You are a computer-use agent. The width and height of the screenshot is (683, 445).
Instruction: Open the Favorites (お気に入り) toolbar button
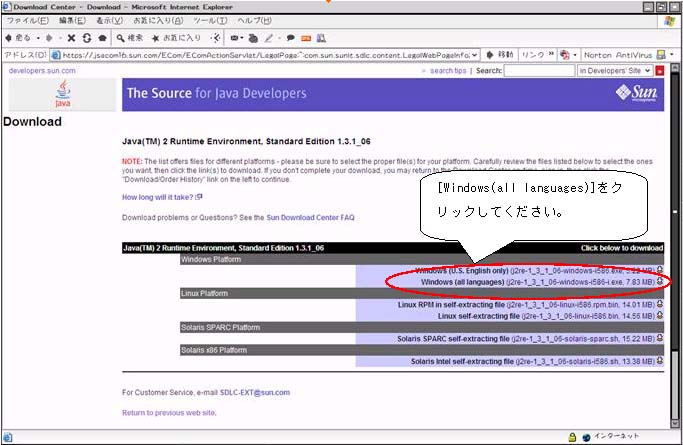[180, 37]
